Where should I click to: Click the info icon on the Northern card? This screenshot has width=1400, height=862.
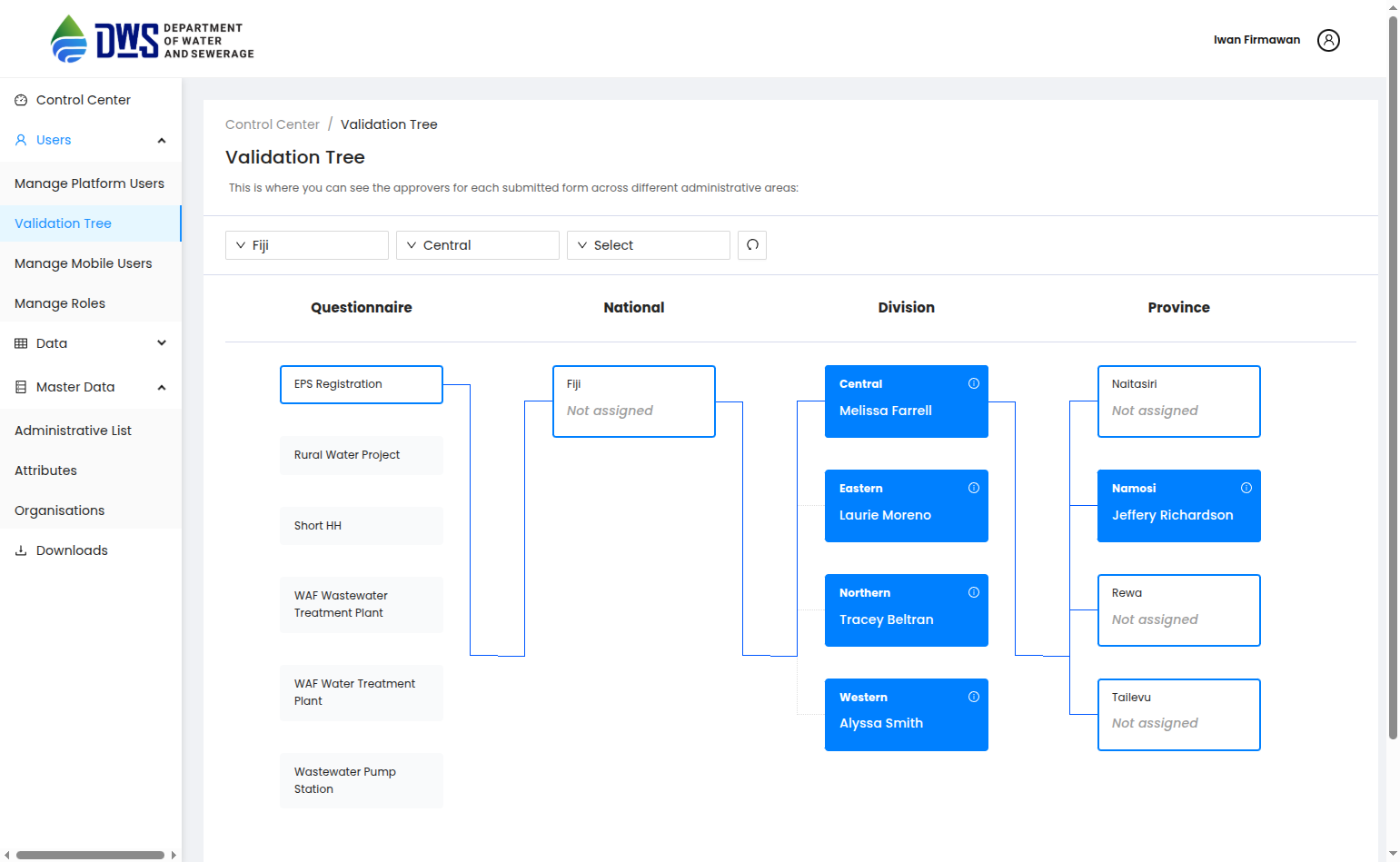(974, 592)
